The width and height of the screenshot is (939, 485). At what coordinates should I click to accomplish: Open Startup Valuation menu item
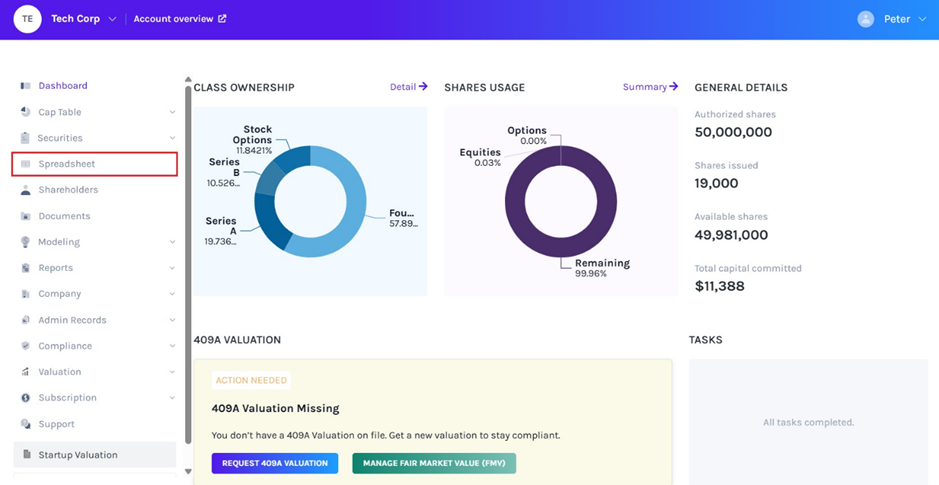[78, 455]
